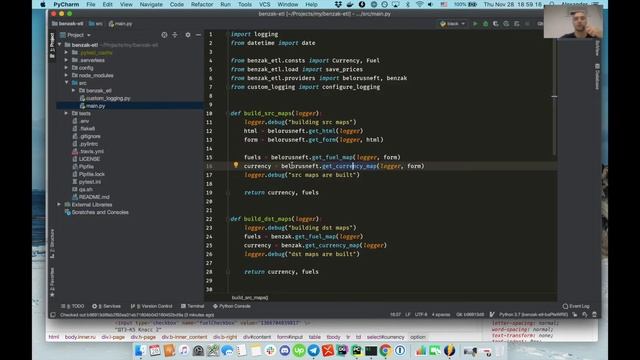This screenshot has height=360, width=640.
Task: Collapse the src folder
Action: 67,83
